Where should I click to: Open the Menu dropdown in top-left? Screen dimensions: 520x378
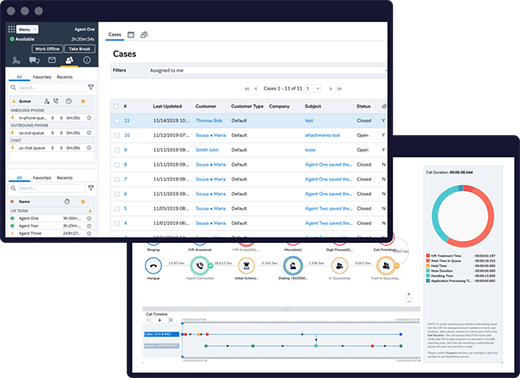click(x=27, y=29)
